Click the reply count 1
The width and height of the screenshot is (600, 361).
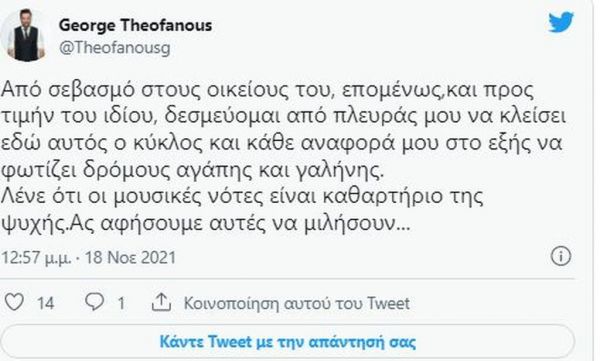121,304
